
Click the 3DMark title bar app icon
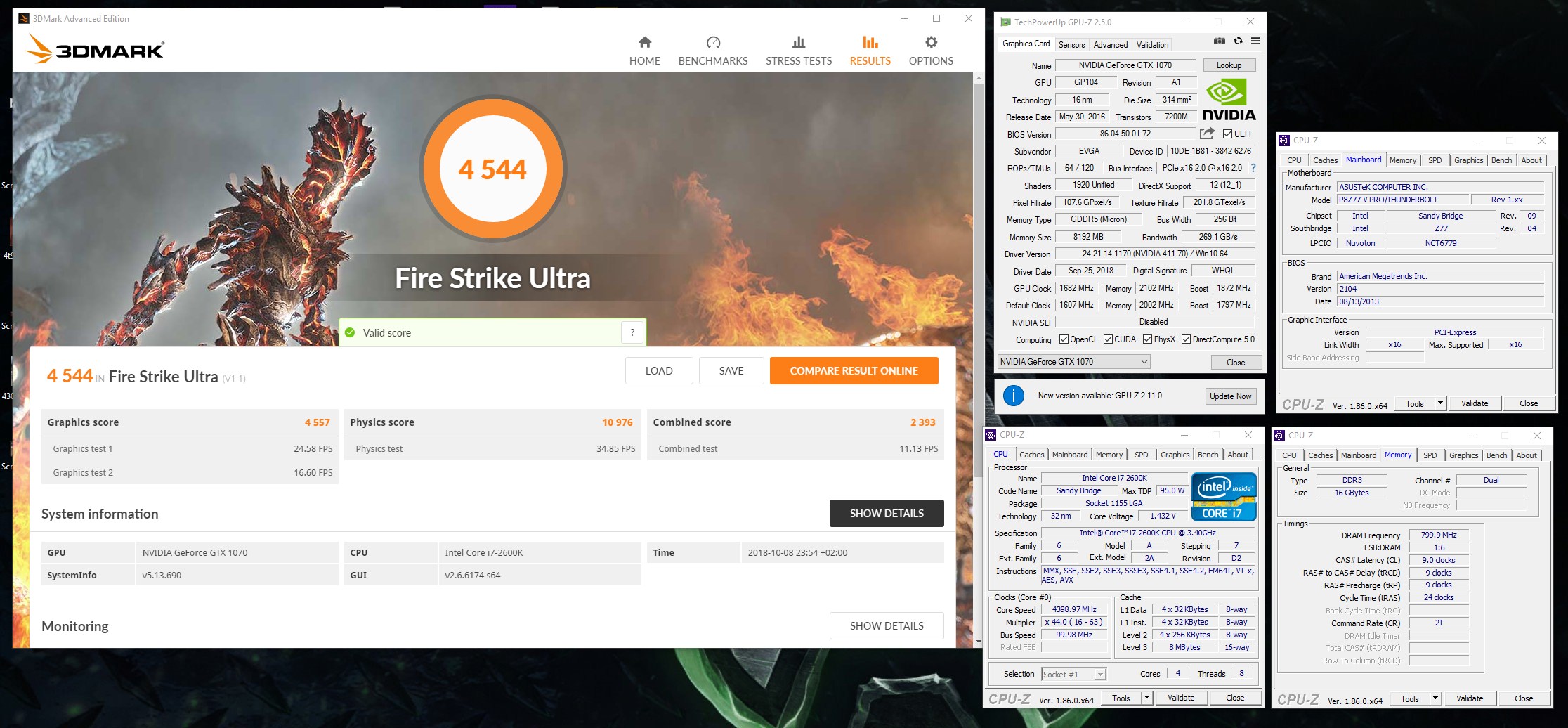pyautogui.click(x=24, y=18)
